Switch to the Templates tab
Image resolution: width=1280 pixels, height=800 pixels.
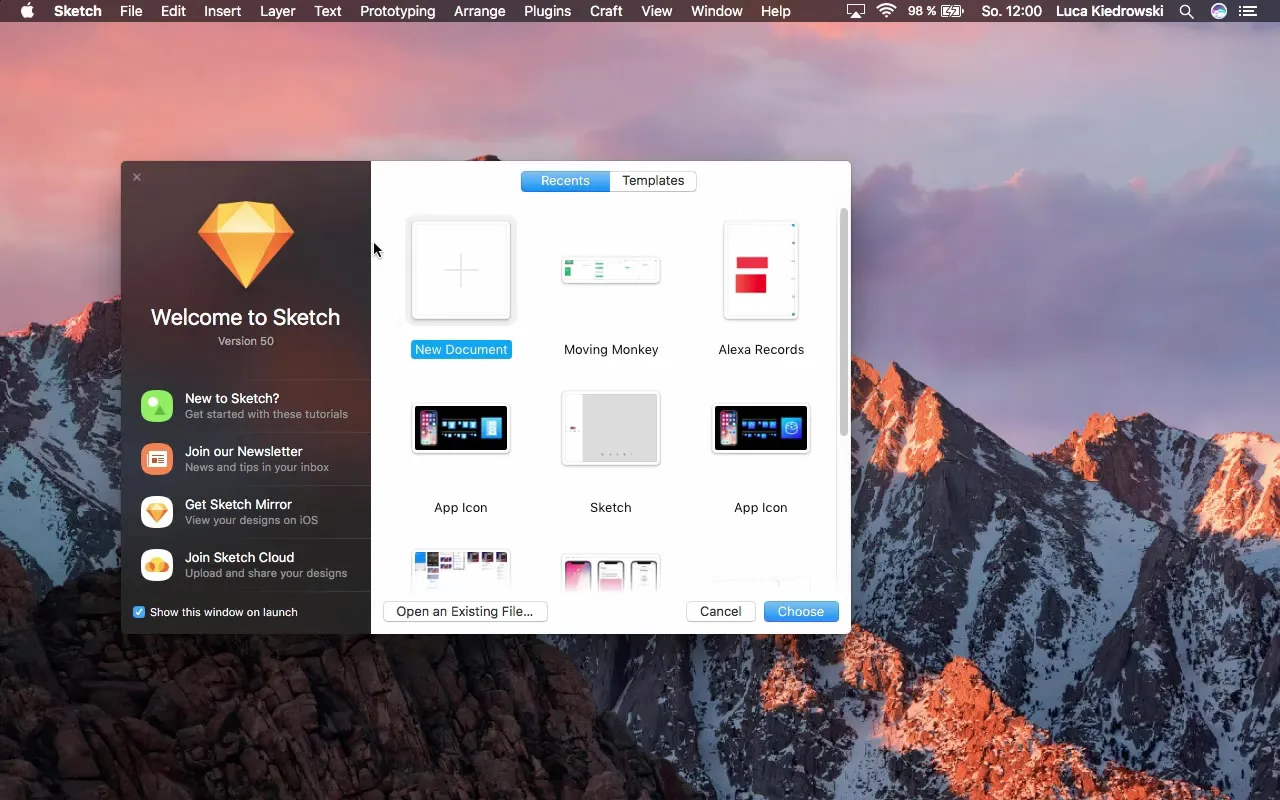(x=653, y=181)
